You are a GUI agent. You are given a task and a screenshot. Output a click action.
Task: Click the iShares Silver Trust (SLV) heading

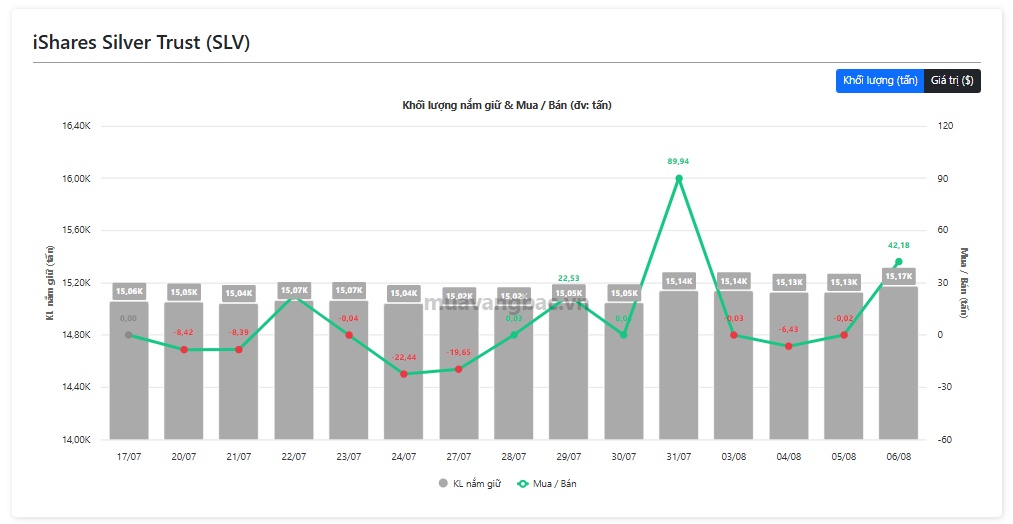point(141,43)
